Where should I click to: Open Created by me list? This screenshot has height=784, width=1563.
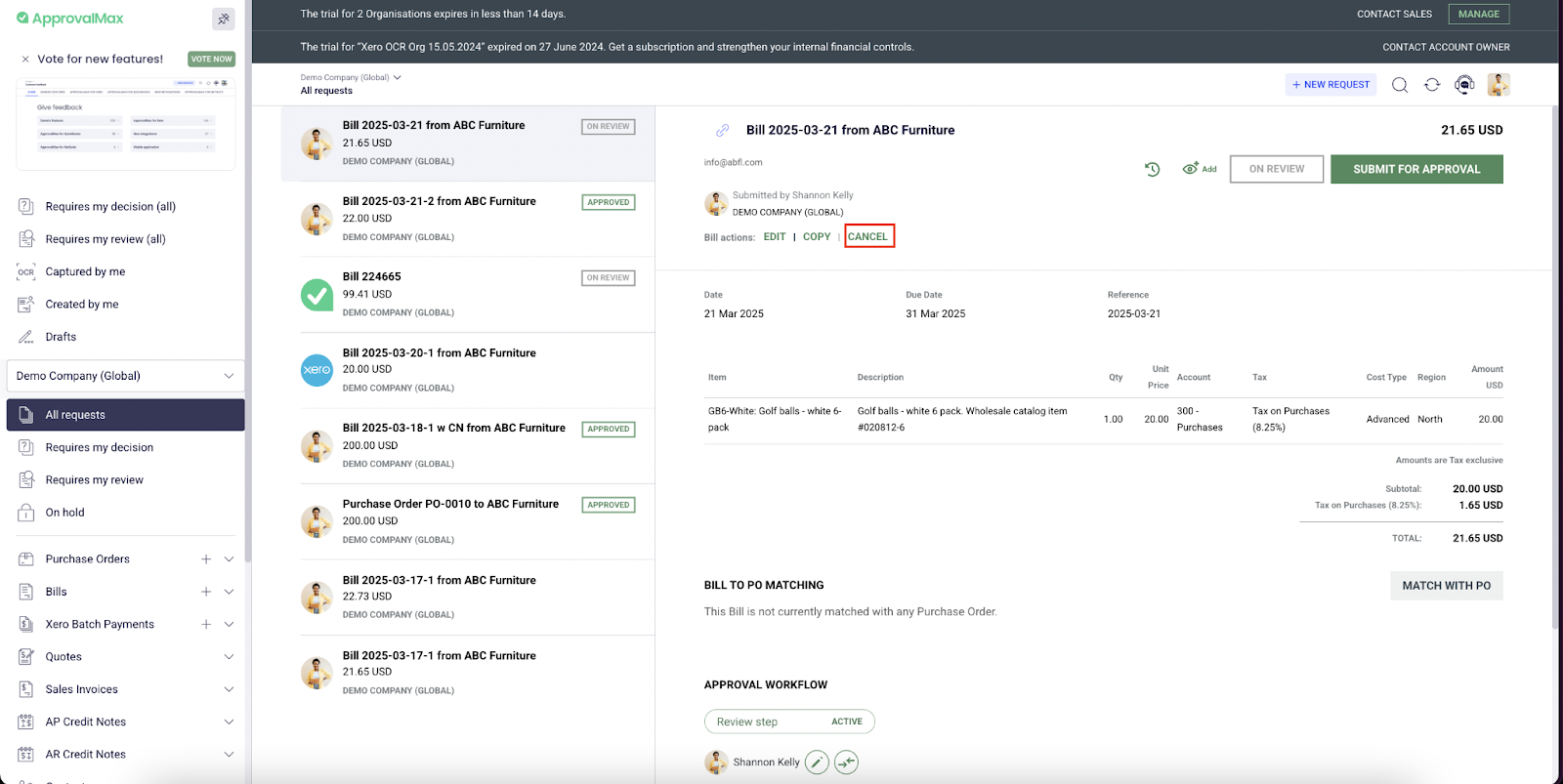tap(82, 305)
